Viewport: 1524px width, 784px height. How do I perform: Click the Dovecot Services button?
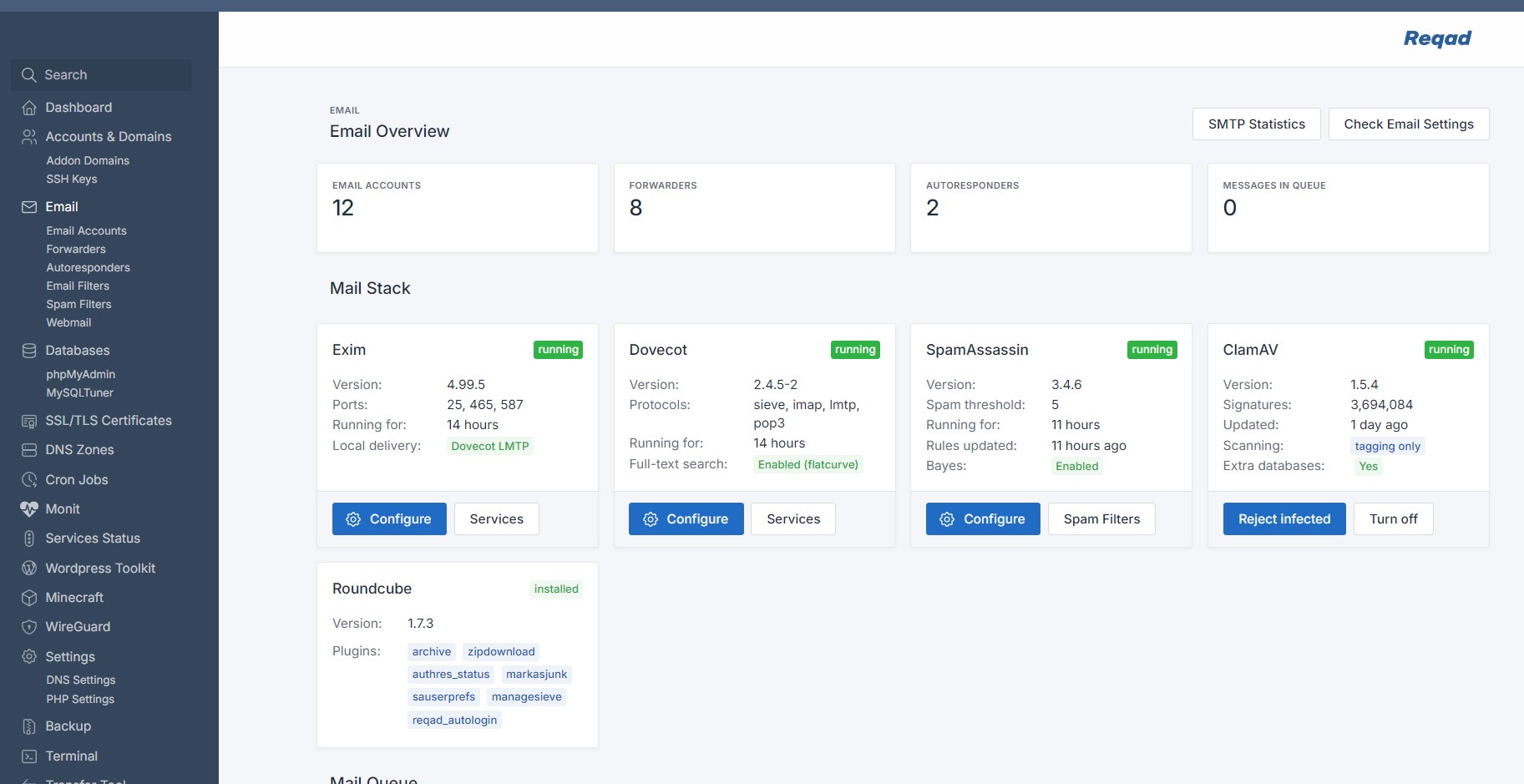pyautogui.click(x=793, y=519)
